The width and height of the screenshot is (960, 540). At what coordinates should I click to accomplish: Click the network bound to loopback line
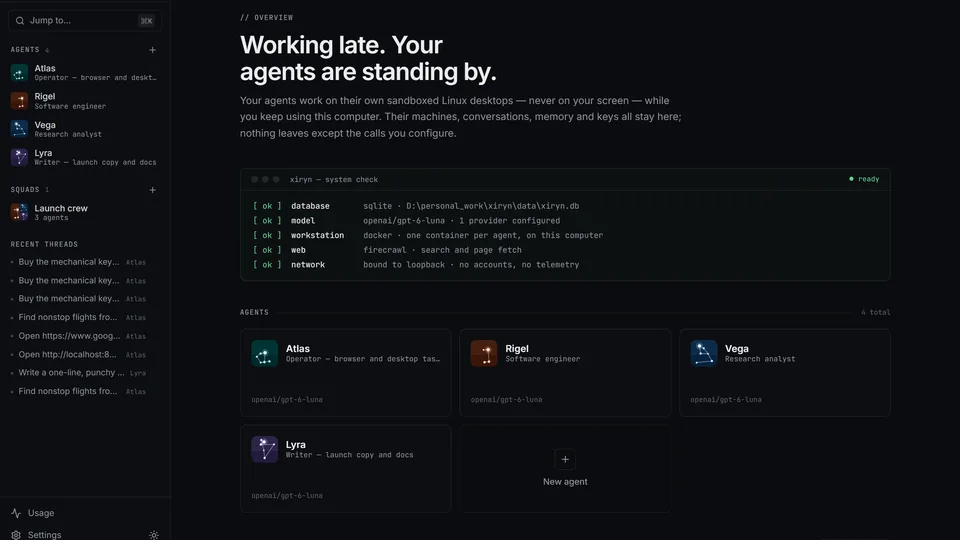click(x=416, y=265)
